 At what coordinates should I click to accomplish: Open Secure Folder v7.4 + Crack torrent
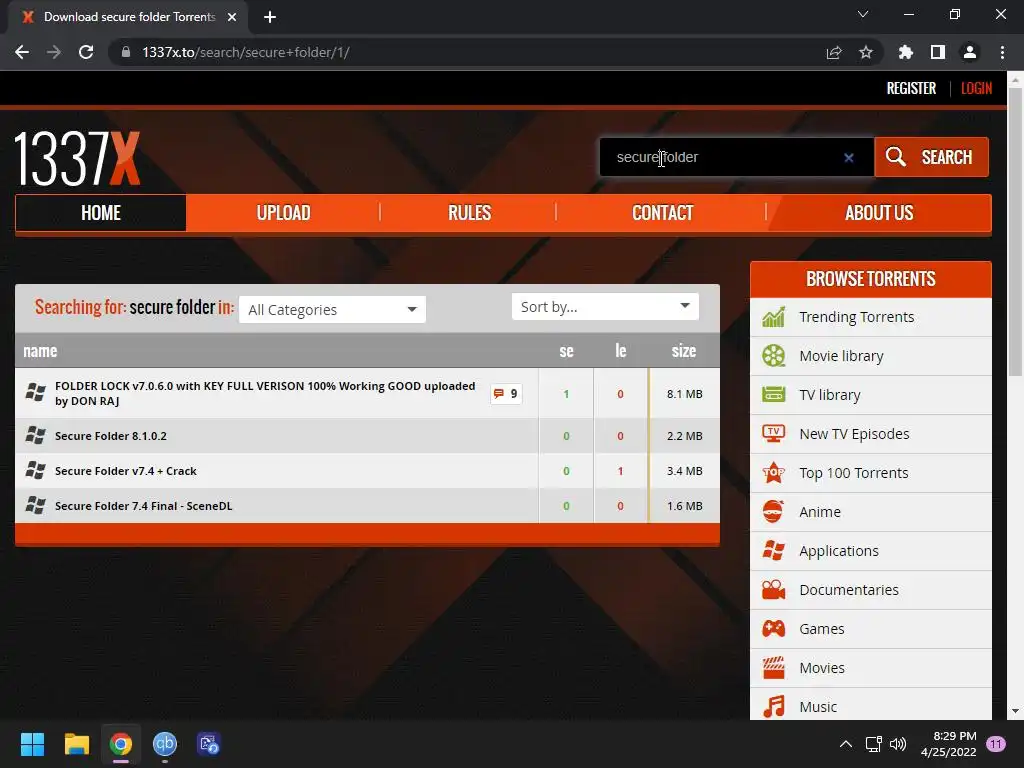tap(125, 471)
